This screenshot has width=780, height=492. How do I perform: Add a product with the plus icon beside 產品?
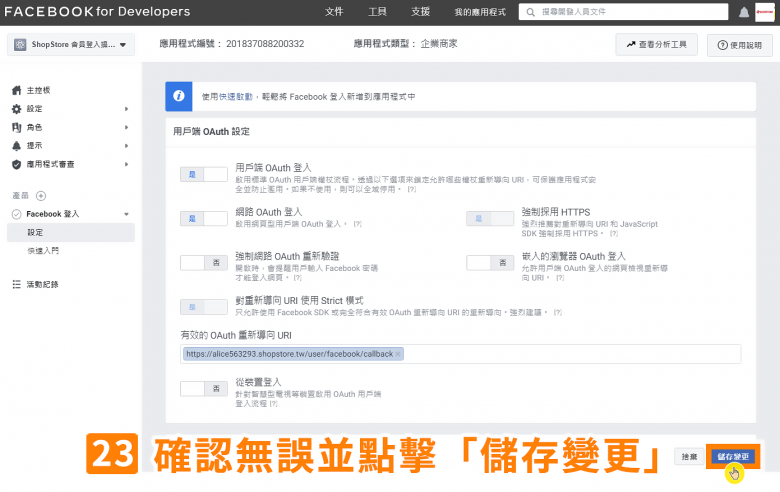[41, 196]
